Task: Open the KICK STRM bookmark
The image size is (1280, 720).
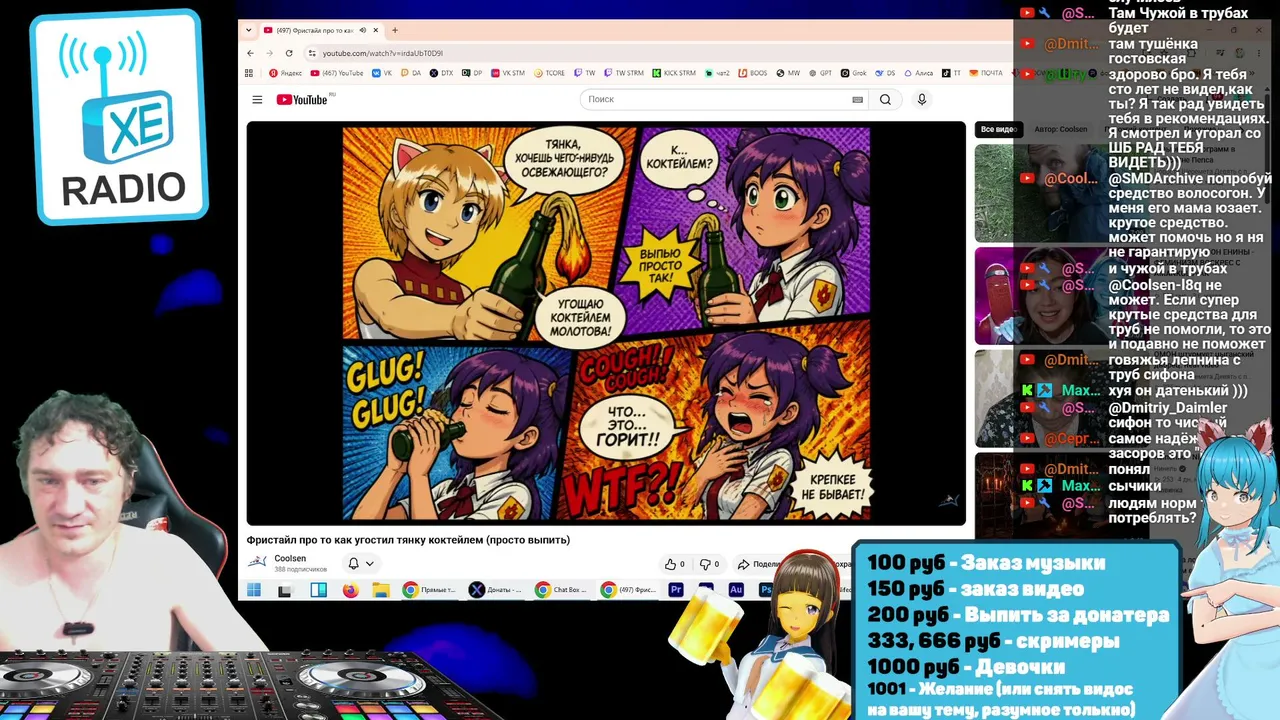Action: [674, 73]
